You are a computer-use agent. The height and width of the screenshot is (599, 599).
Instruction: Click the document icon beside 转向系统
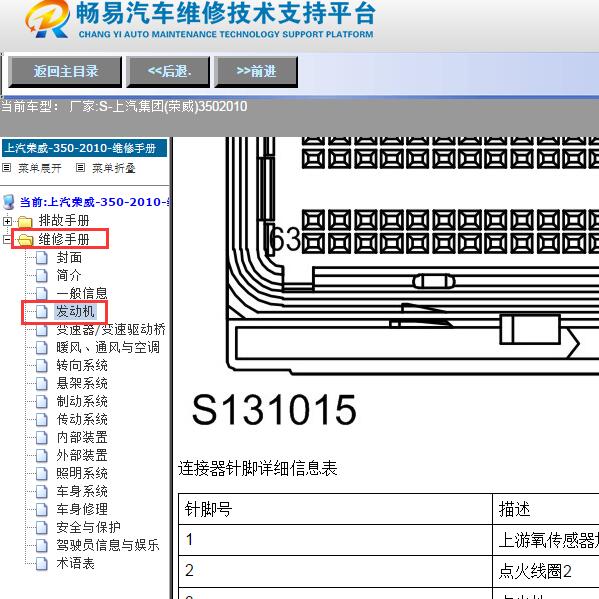click(x=42, y=366)
